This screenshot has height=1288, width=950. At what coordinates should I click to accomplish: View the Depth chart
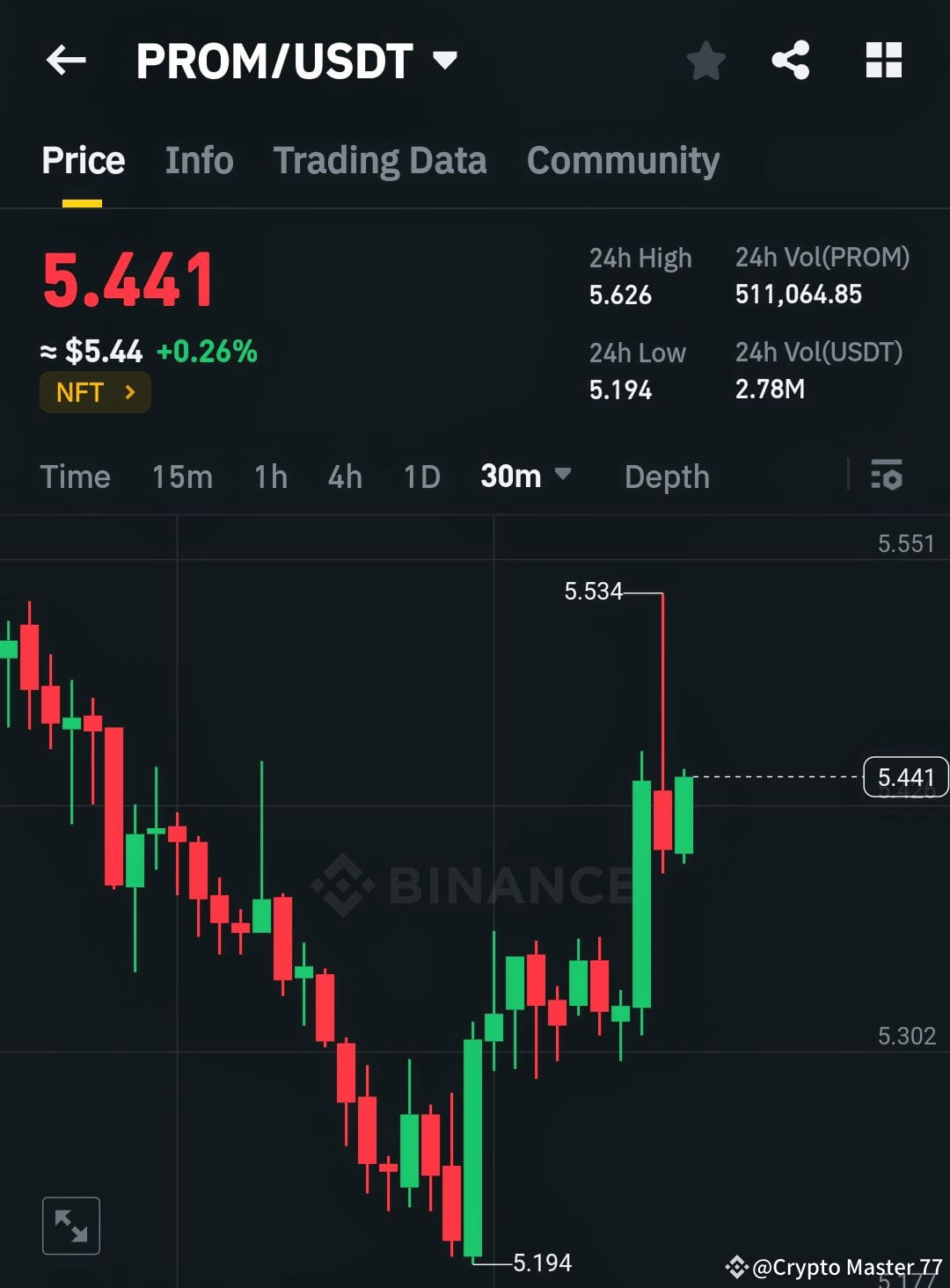pos(666,477)
